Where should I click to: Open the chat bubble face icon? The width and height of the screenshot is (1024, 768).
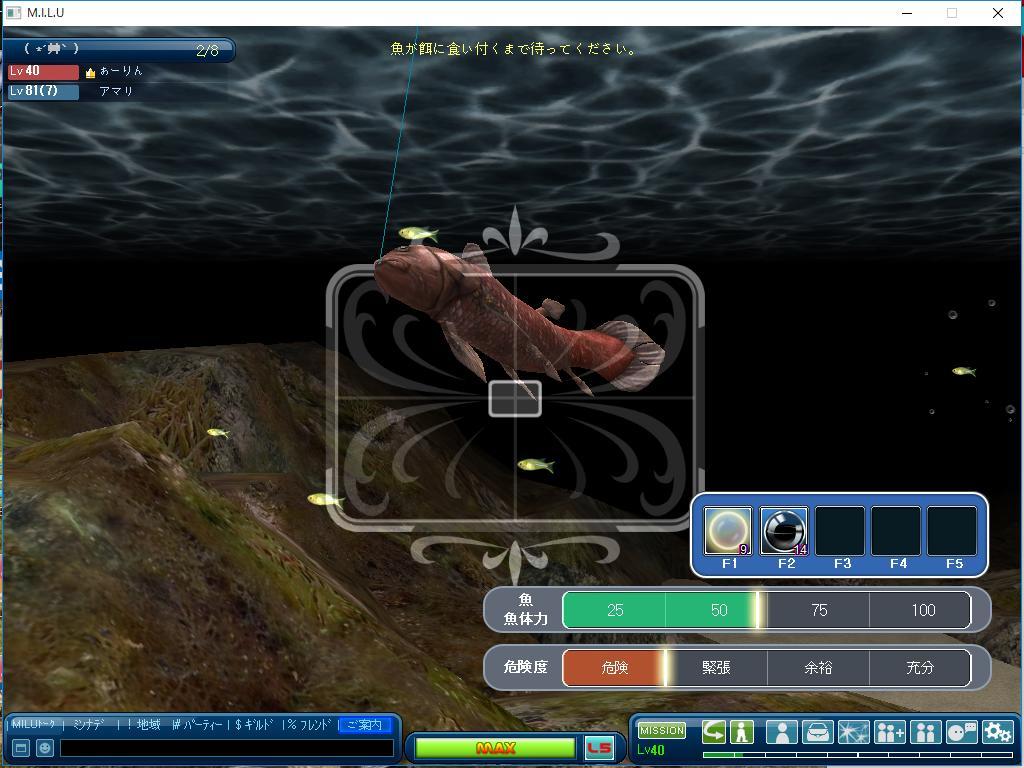(961, 732)
